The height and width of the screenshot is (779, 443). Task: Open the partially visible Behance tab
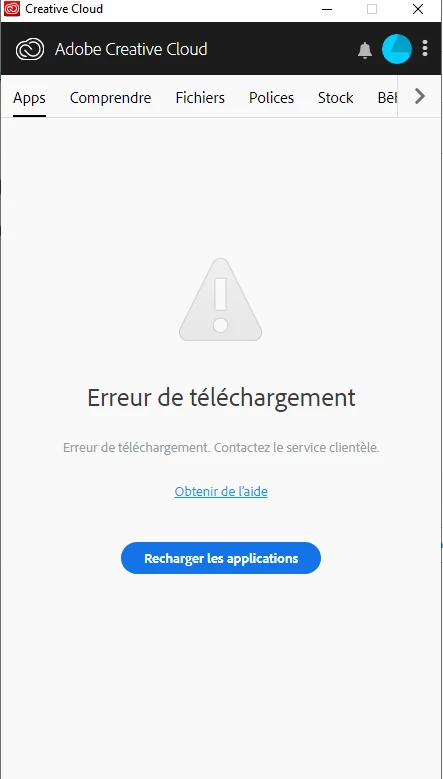(387, 98)
